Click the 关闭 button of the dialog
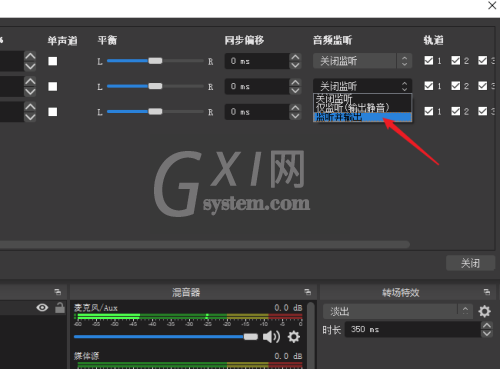This screenshot has width=500, height=369. pyautogui.click(x=470, y=263)
